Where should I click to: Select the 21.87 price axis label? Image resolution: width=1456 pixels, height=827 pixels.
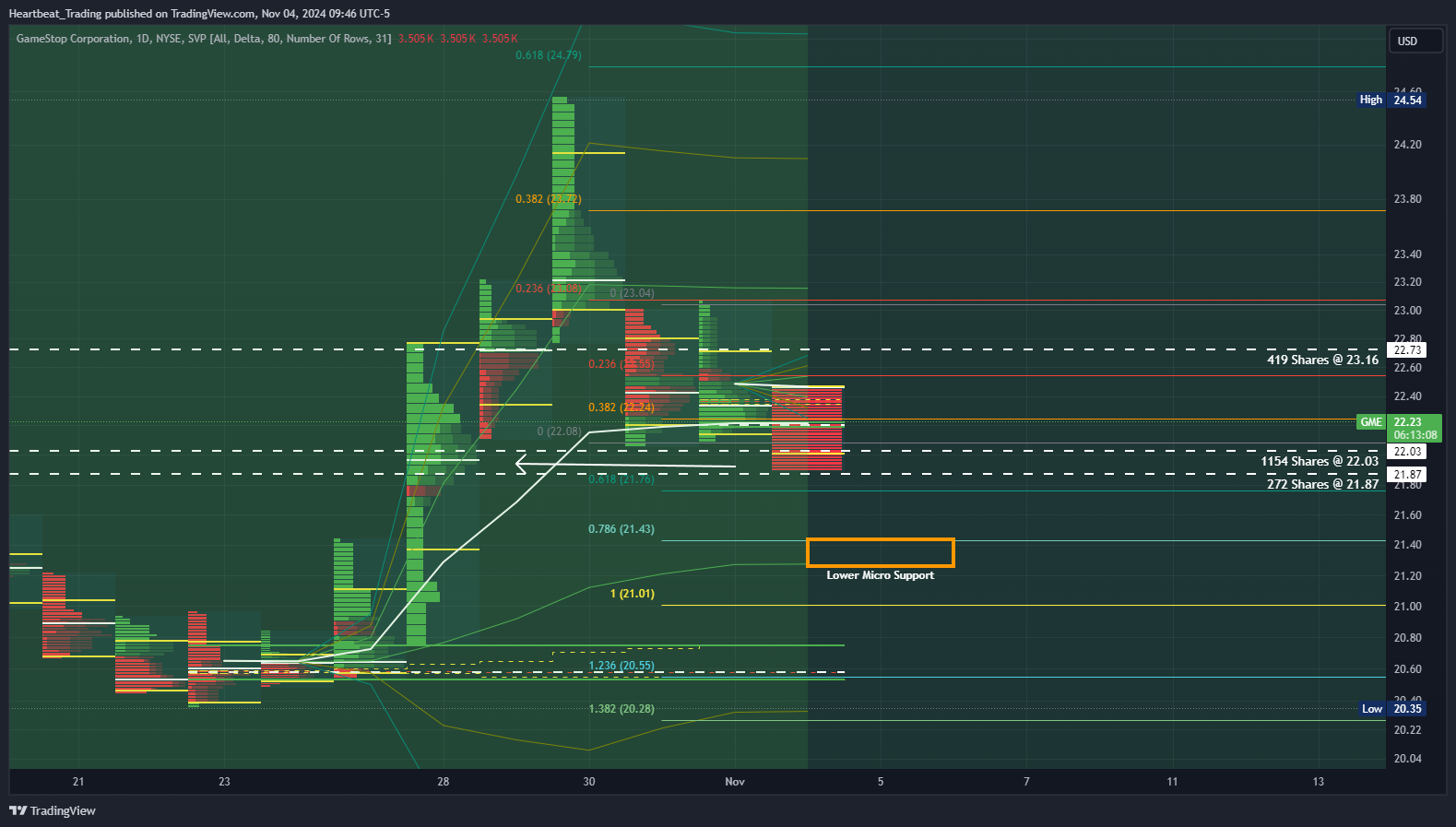[1407, 475]
